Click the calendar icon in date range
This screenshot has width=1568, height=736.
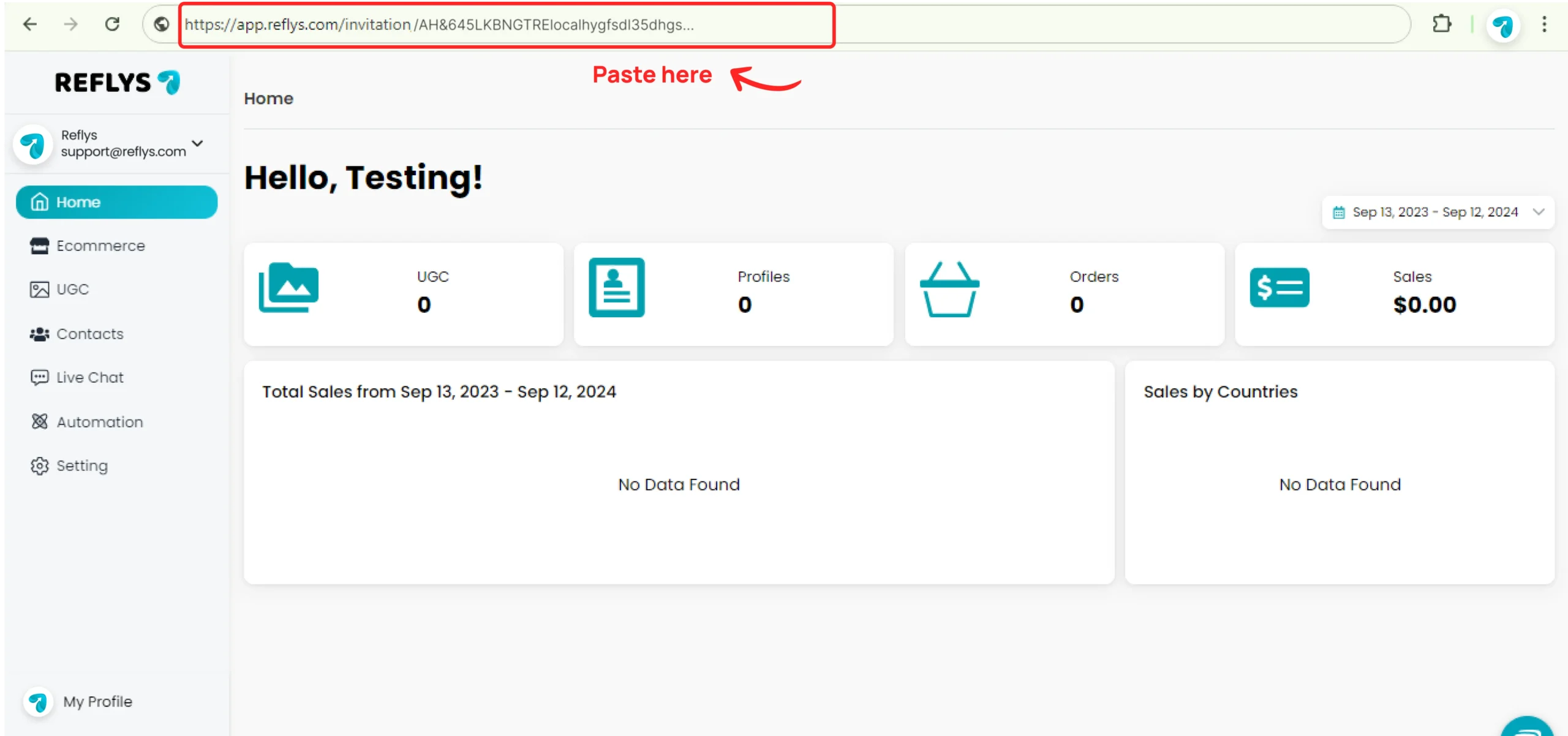pyautogui.click(x=1339, y=212)
